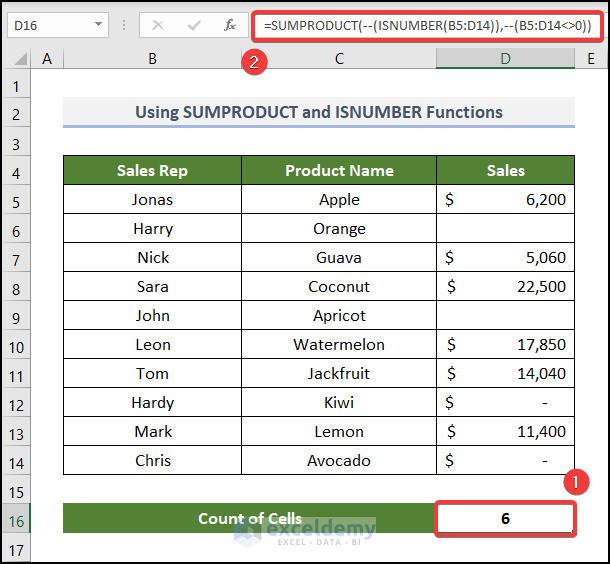Select the cell containing Tom
610x564 pixels.
pos(152,373)
